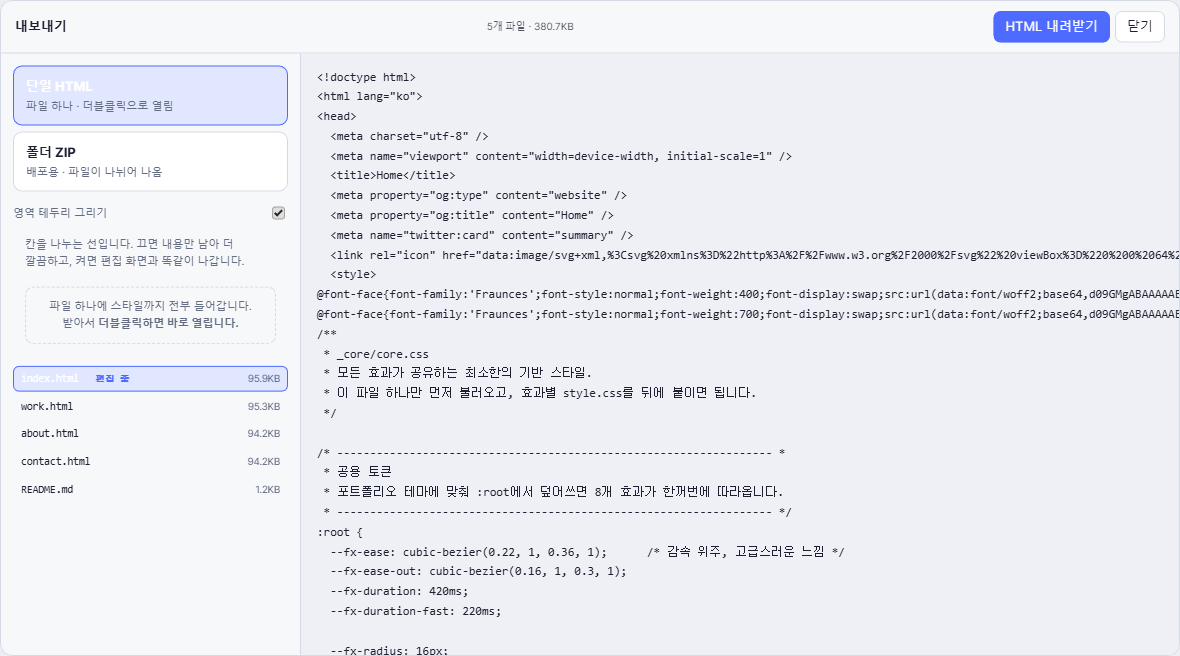Click the --fx-ease cubic-bezier line
The height and width of the screenshot is (656, 1180).
tap(587, 551)
